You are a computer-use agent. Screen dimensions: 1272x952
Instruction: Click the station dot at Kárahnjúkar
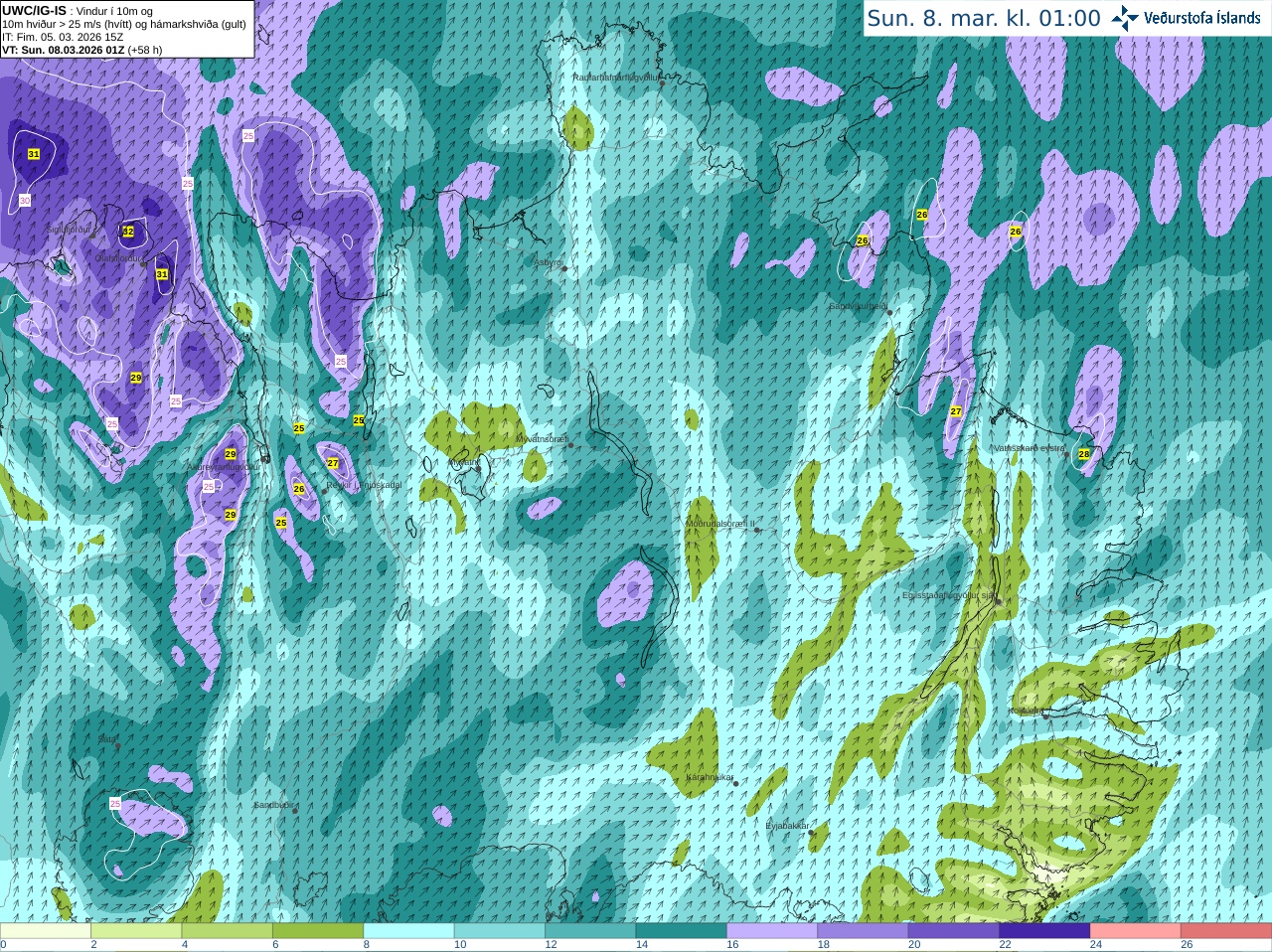(736, 783)
